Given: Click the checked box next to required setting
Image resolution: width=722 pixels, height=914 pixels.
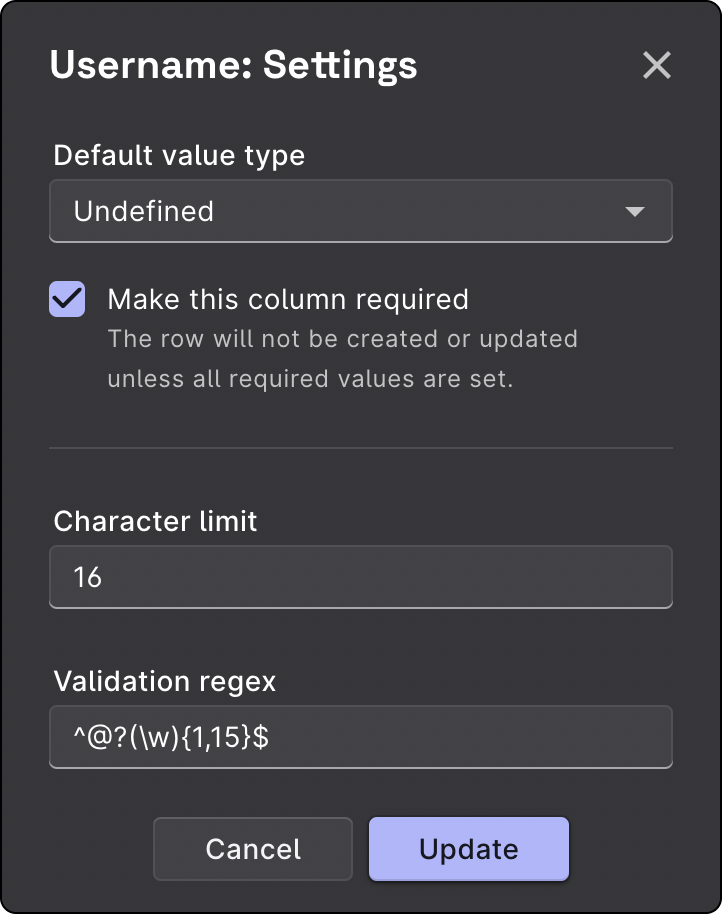Looking at the screenshot, I should point(66,298).
